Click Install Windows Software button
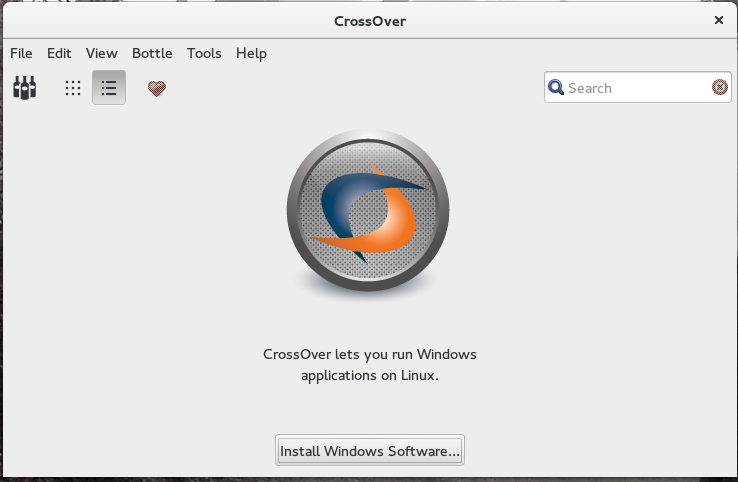This screenshot has height=482, width=738. tap(370, 450)
